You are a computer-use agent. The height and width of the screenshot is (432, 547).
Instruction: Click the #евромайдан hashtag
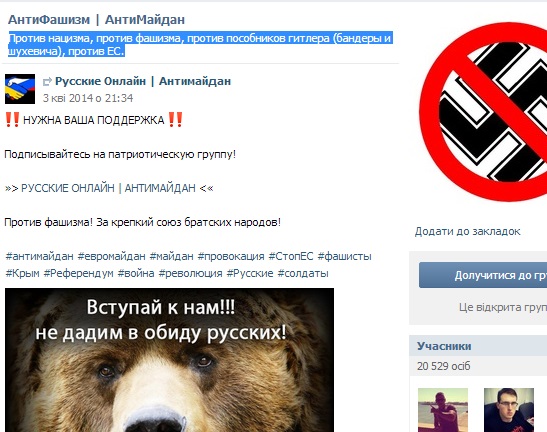[111, 256]
